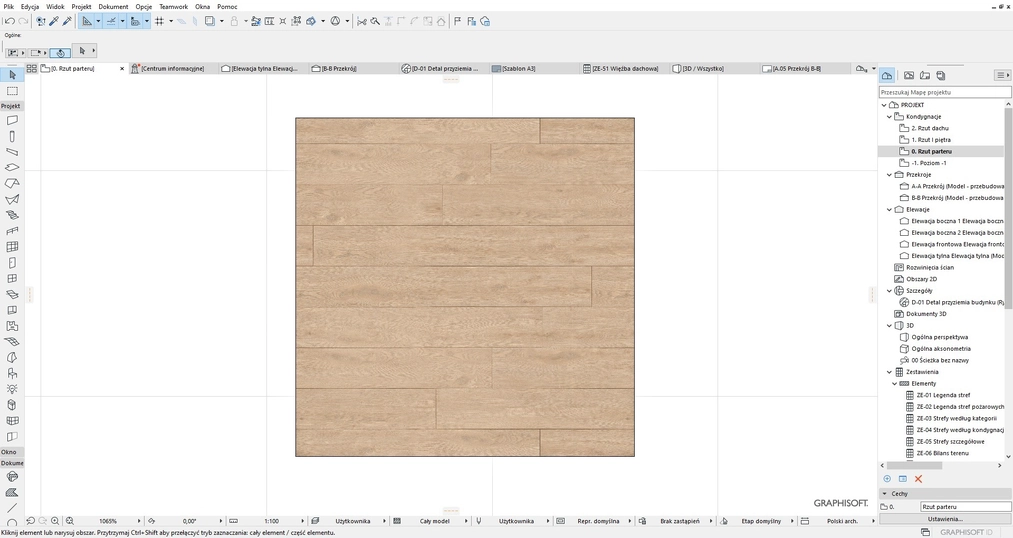
Task: Toggle the guide lines button
Action: 87,21
